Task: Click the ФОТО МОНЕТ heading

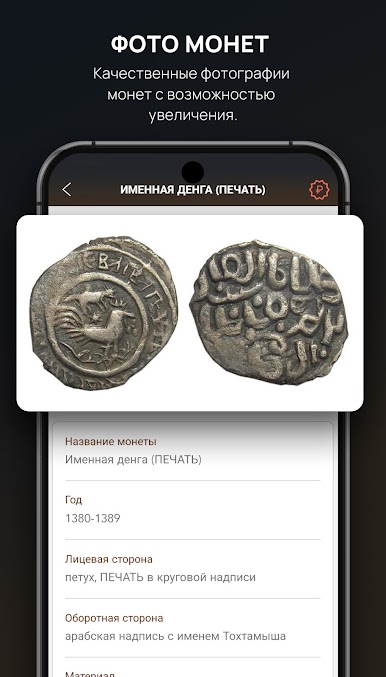Action: tap(190, 44)
